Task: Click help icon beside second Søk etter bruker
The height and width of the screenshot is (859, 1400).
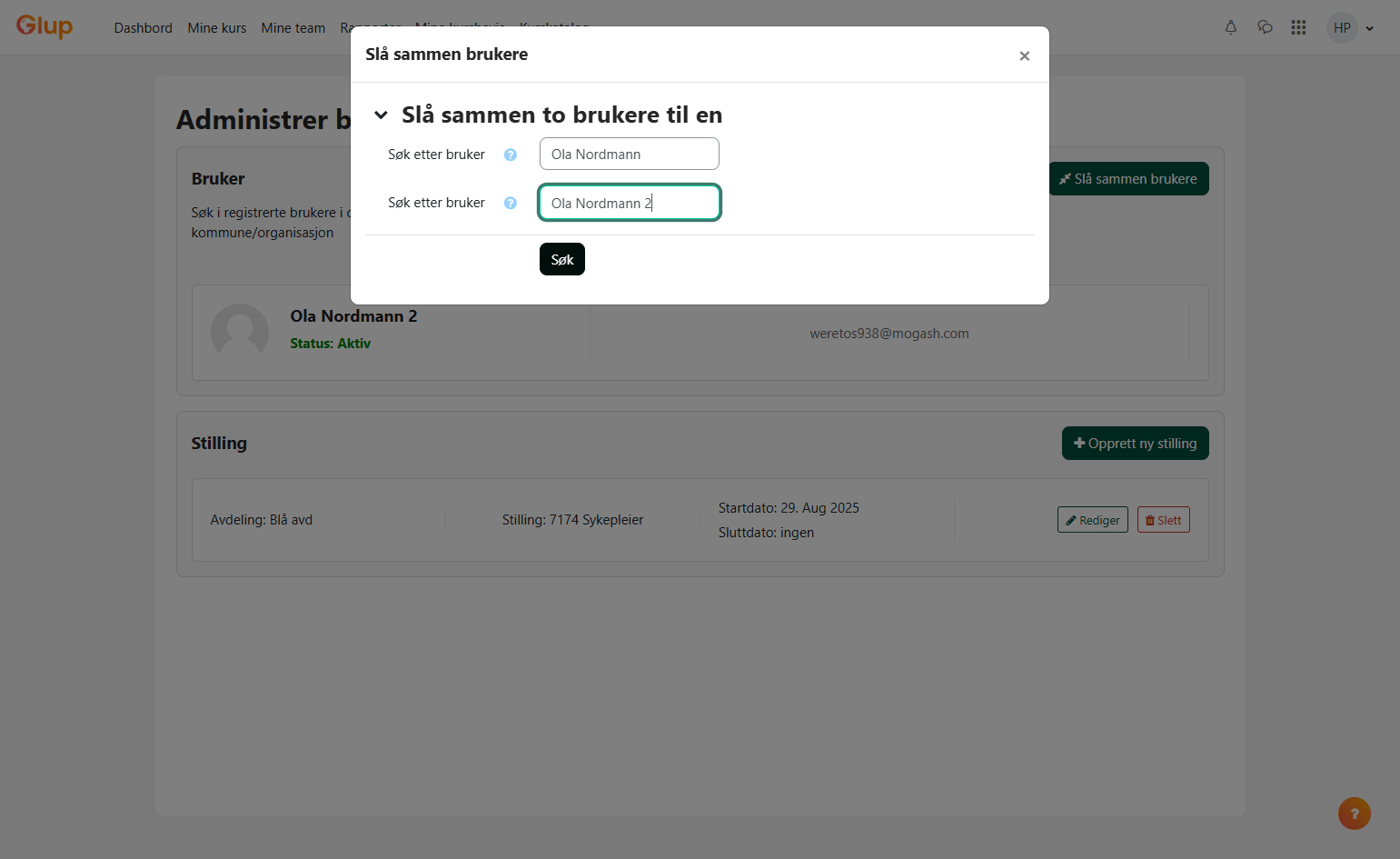Action: coord(511,203)
